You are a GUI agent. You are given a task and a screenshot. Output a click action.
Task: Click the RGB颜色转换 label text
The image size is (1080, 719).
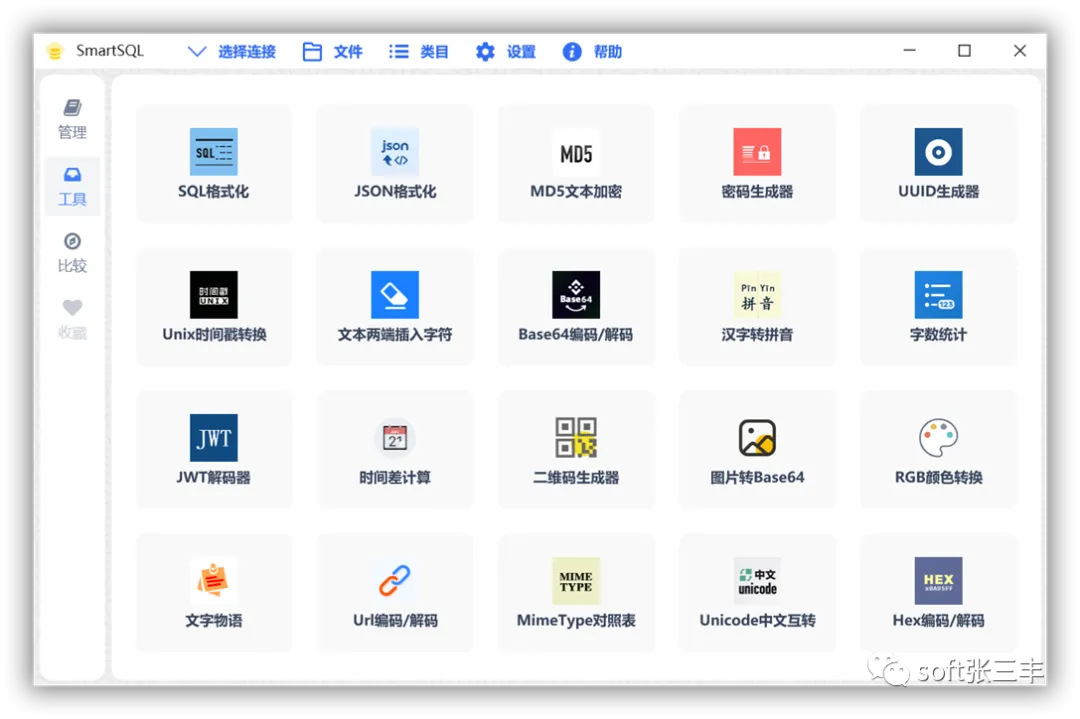(938, 477)
